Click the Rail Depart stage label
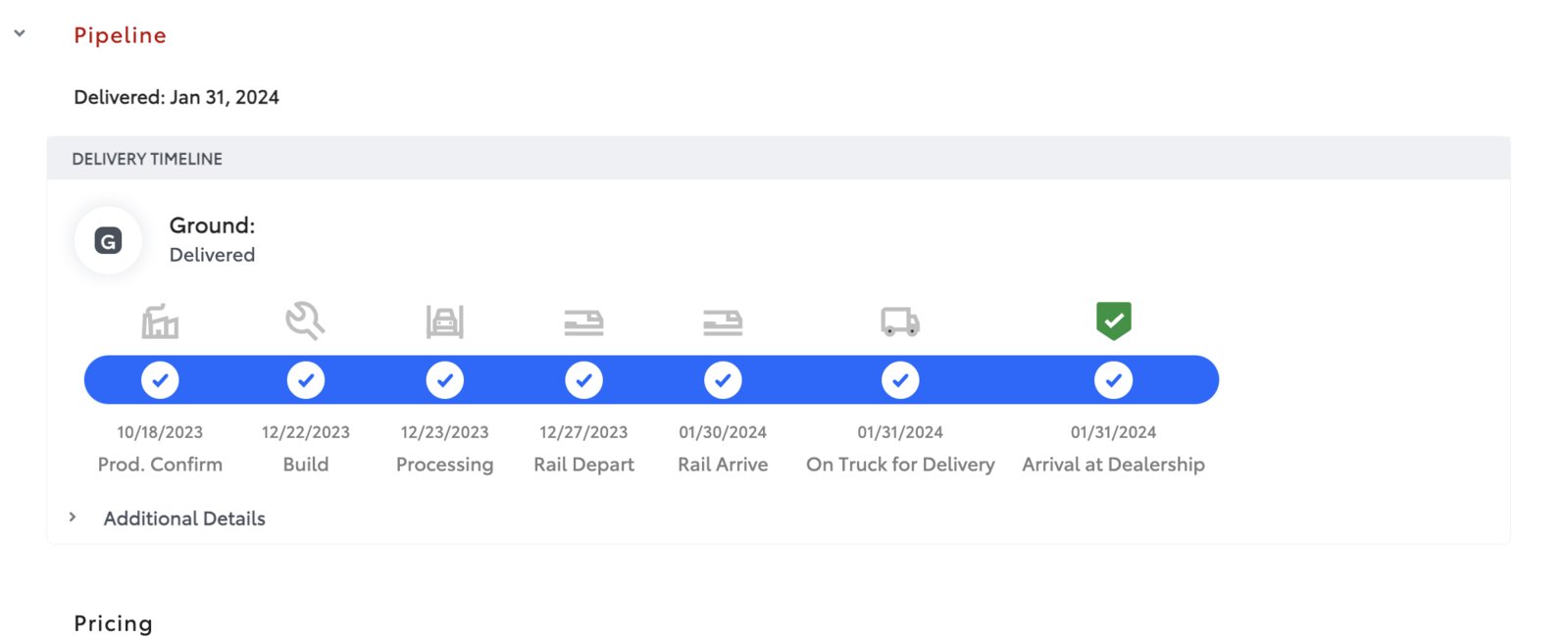The image size is (1568, 640). (583, 465)
